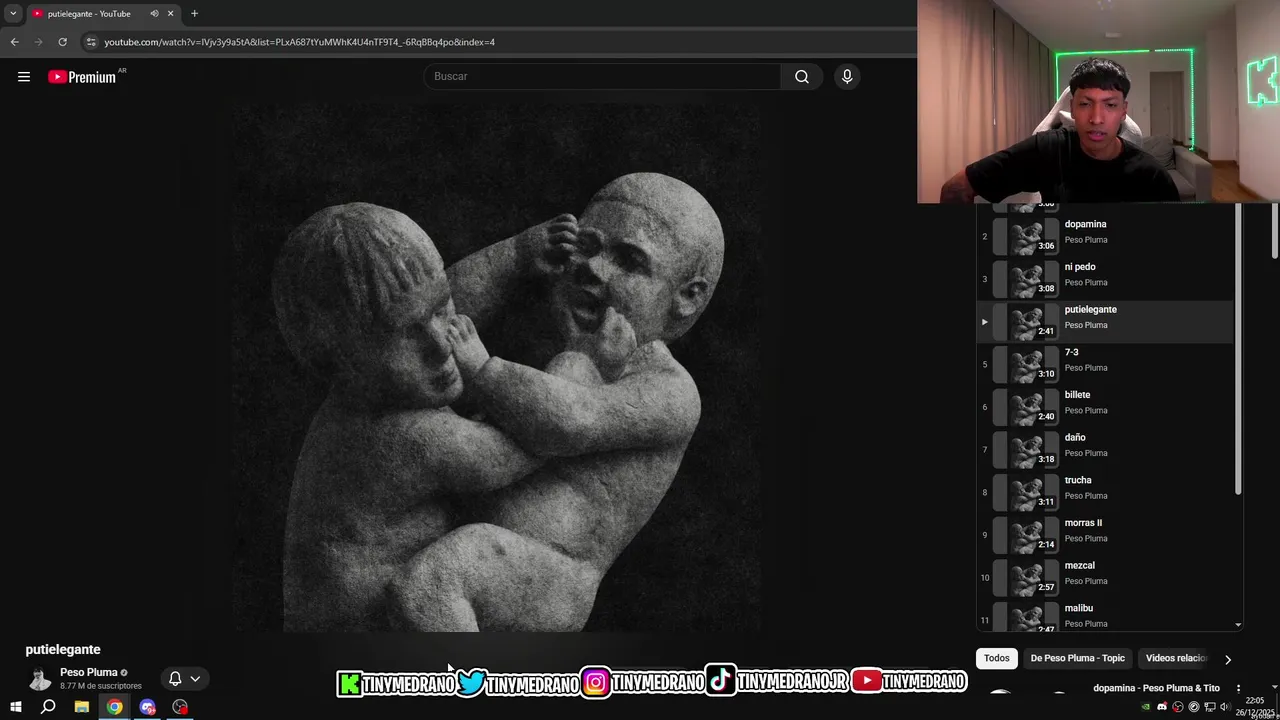
Task: Open the notification bell subscription dropdown
Action: (184, 678)
